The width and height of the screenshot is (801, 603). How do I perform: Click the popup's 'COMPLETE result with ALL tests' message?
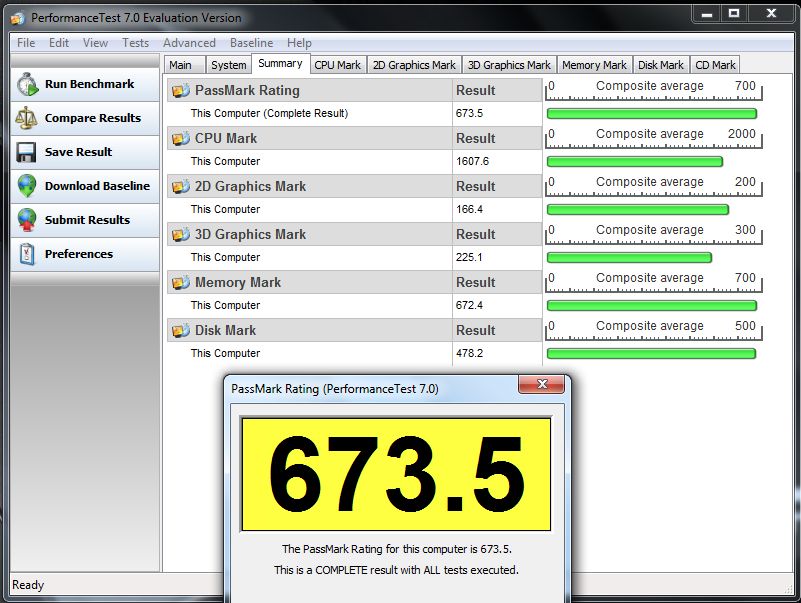396,570
